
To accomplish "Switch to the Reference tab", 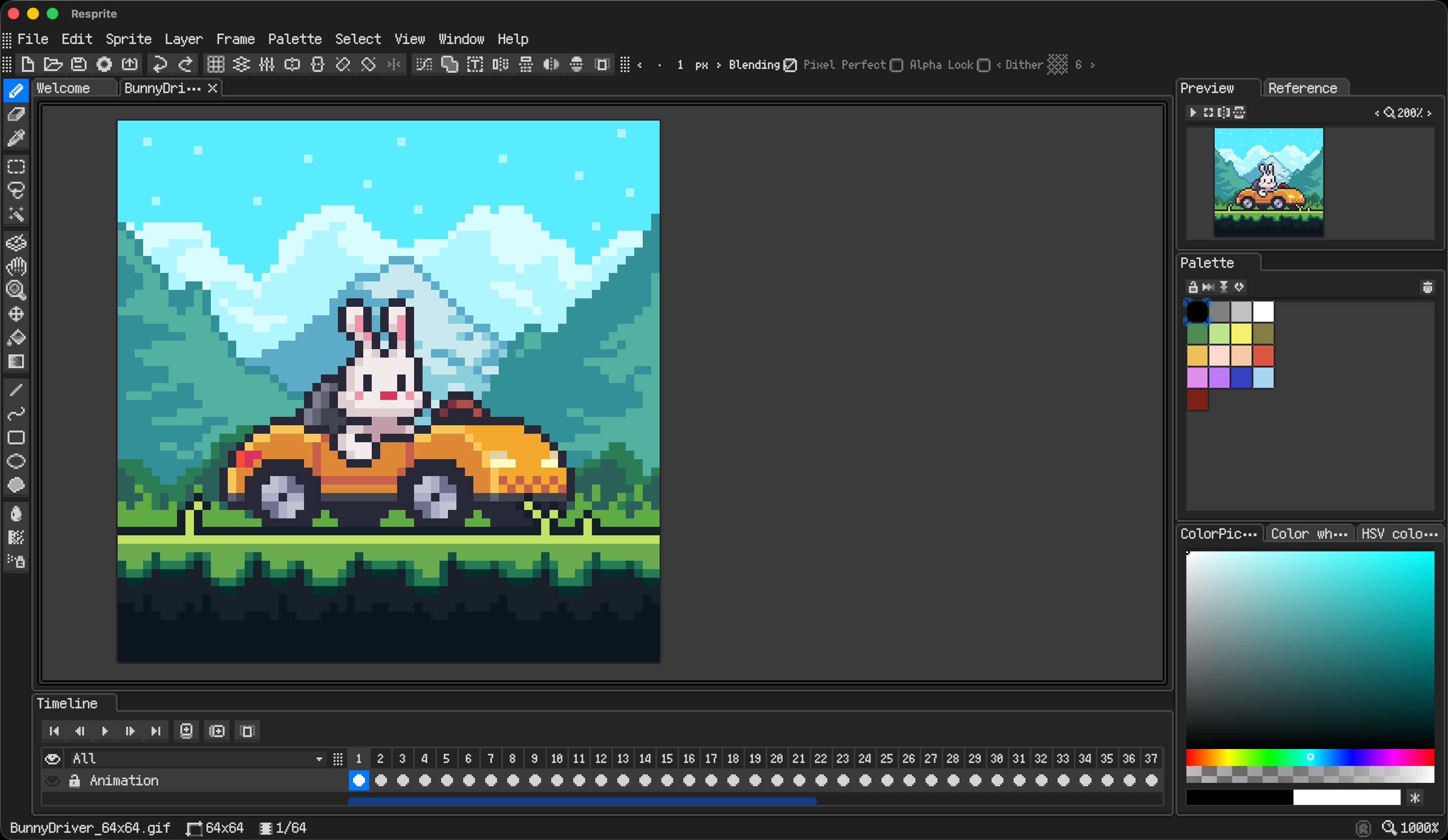I will (1302, 88).
